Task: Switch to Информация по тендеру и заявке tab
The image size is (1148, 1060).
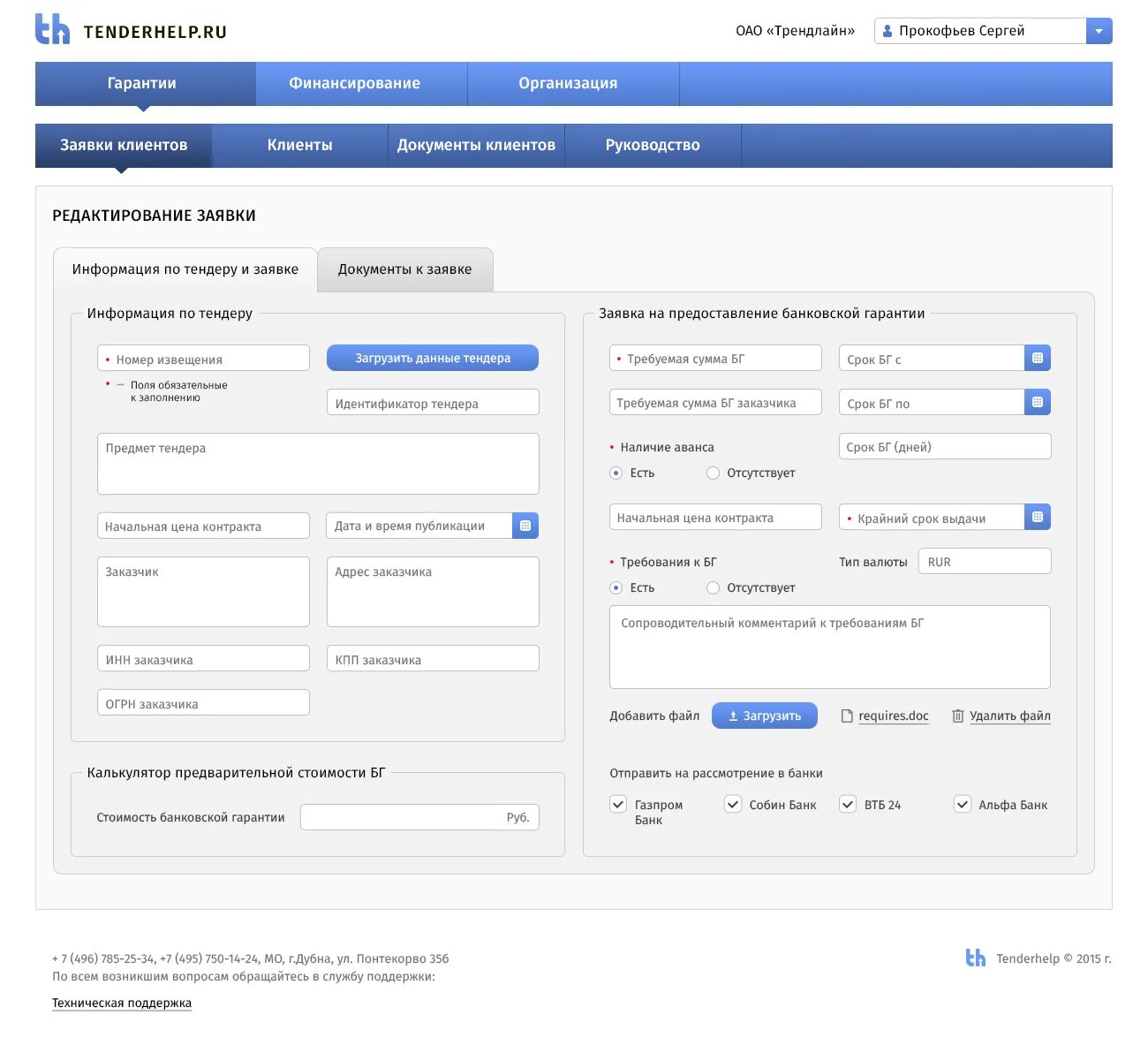Action: pos(185,269)
